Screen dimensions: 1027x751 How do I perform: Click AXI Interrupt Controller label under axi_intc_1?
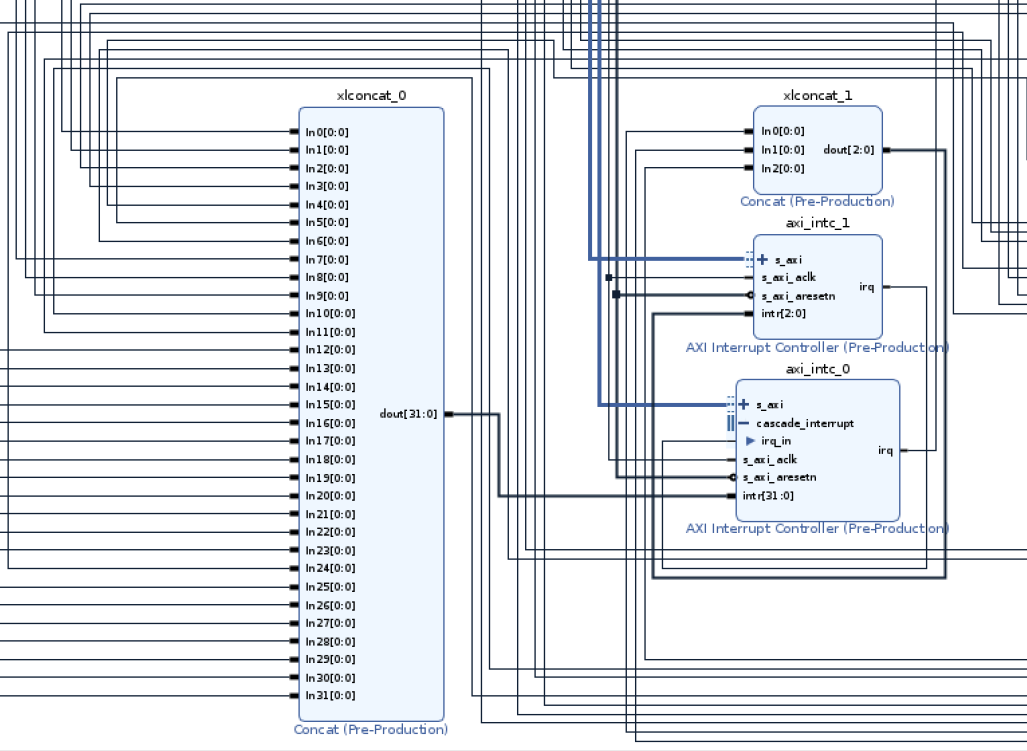[817, 348]
